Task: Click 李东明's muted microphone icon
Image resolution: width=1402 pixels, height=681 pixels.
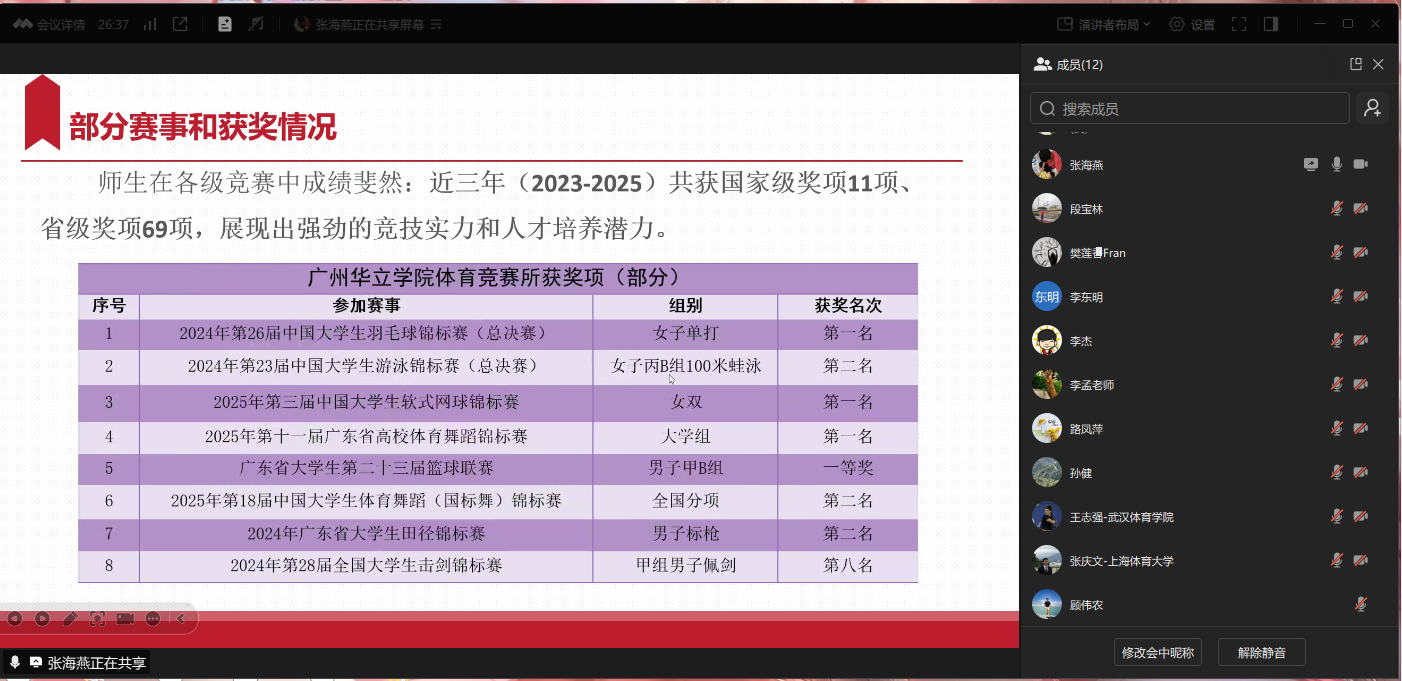Action: coord(1337,296)
